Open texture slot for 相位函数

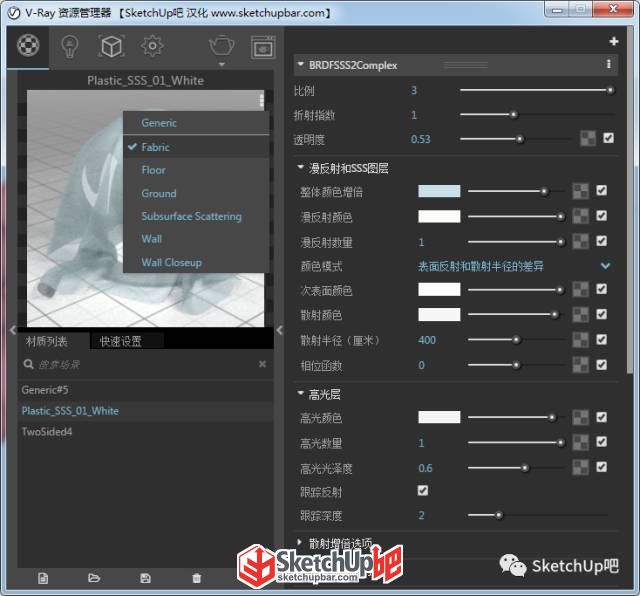point(580,365)
